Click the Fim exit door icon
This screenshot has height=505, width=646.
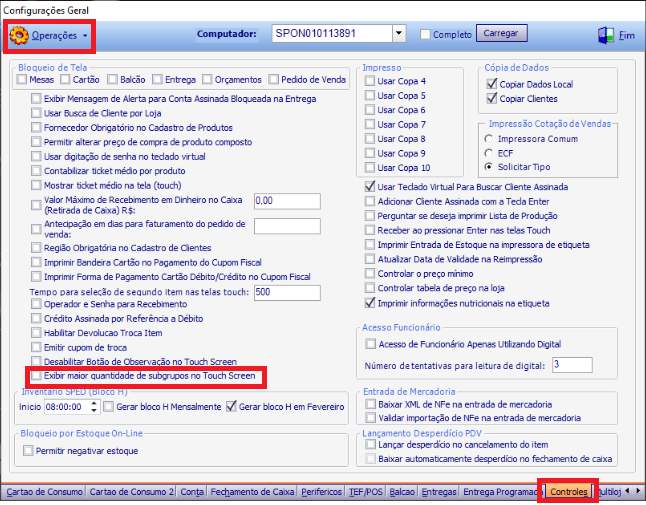pyautogui.click(x=606, y=35)
